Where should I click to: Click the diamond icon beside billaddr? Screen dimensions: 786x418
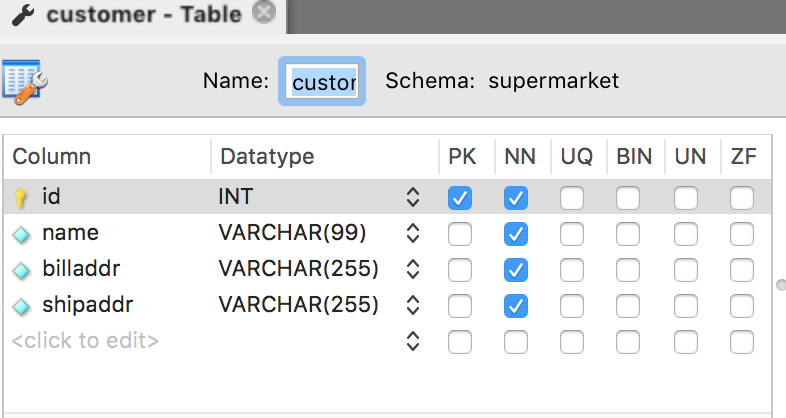point(21,270)
